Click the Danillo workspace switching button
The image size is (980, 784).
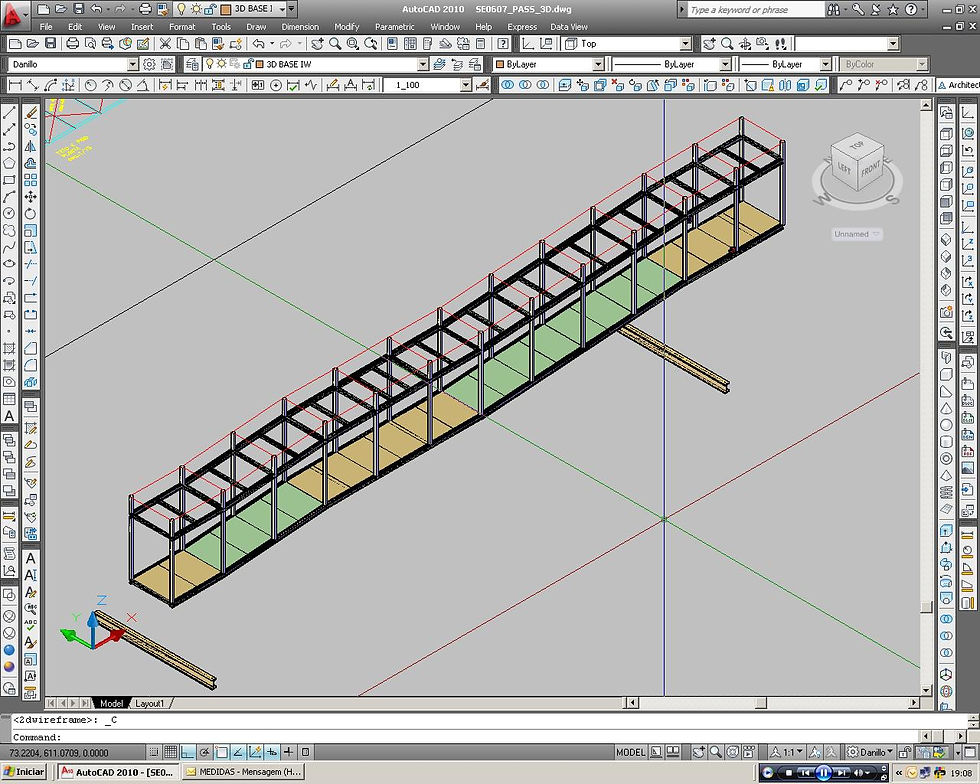[x=869, y=752]
